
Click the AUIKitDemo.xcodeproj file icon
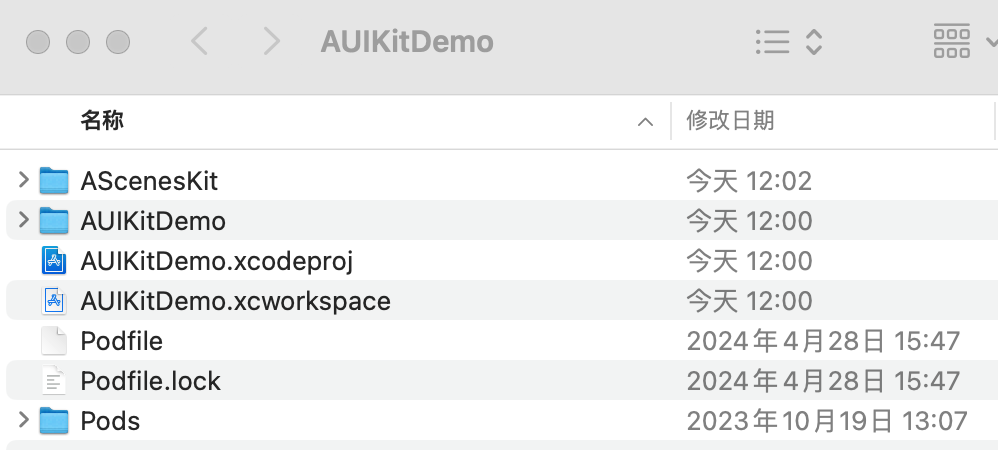coord(53,261)
